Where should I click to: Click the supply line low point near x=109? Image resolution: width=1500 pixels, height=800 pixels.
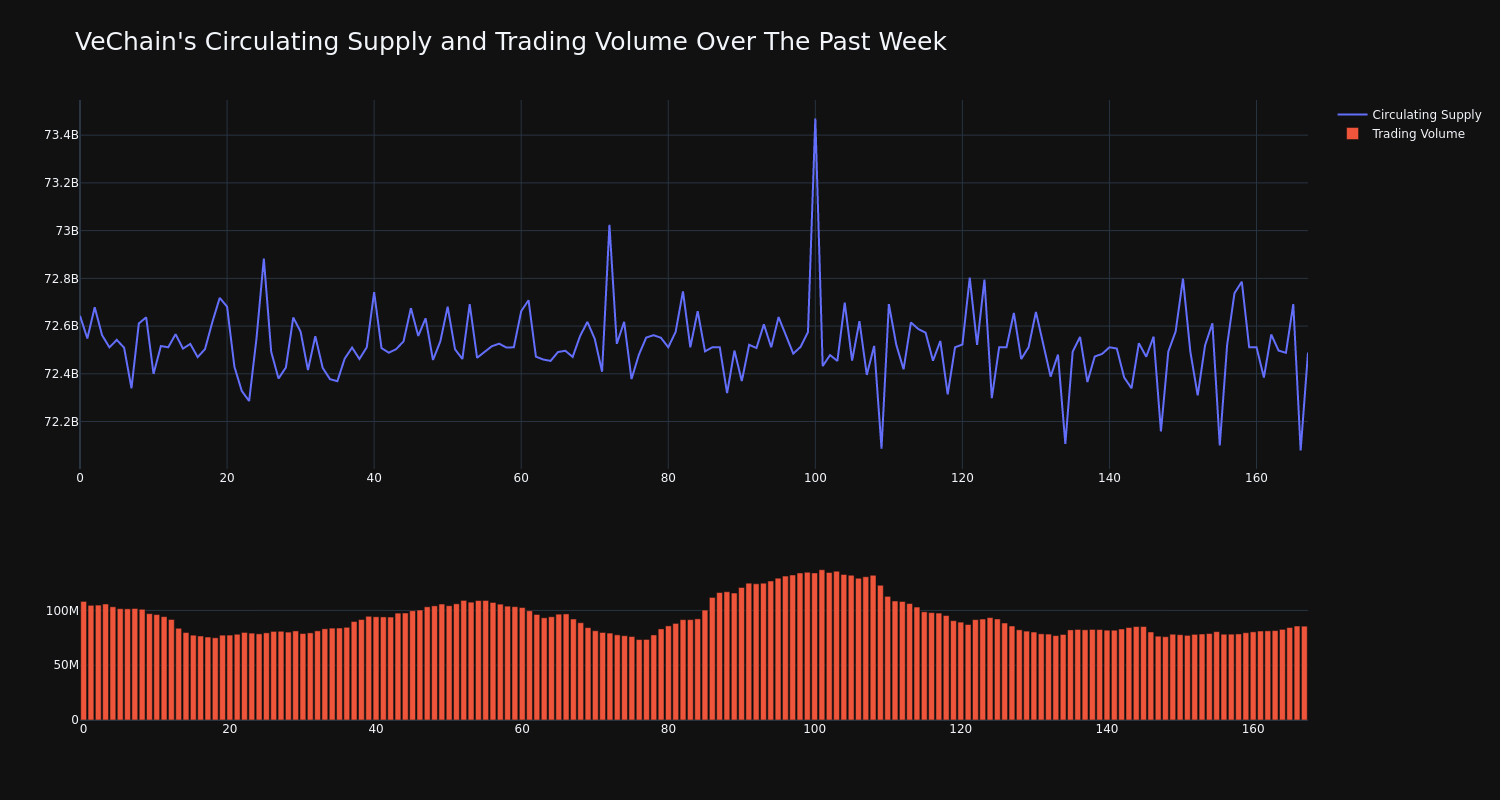click(881, 447)
